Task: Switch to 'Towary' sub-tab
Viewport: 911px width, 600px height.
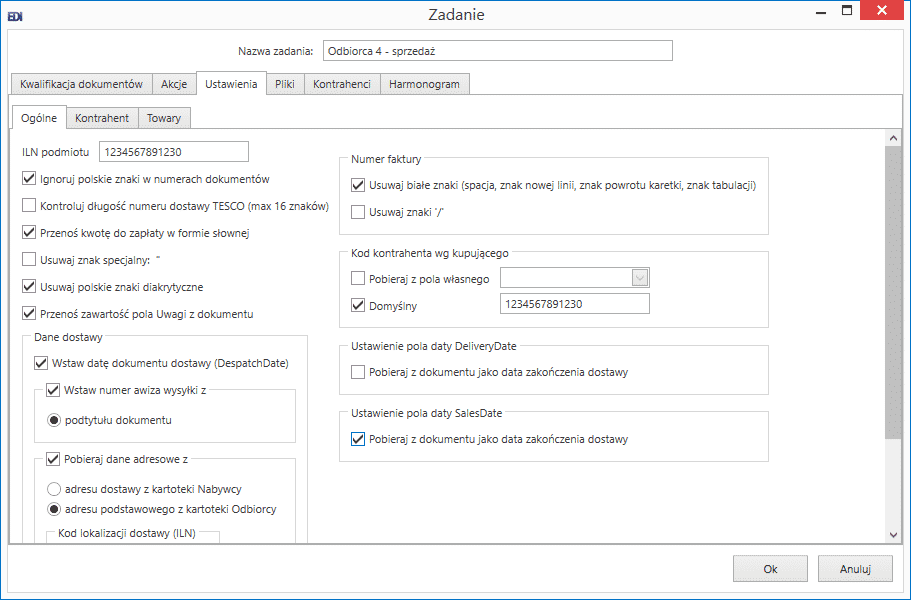Action: [x=164, y=118]
